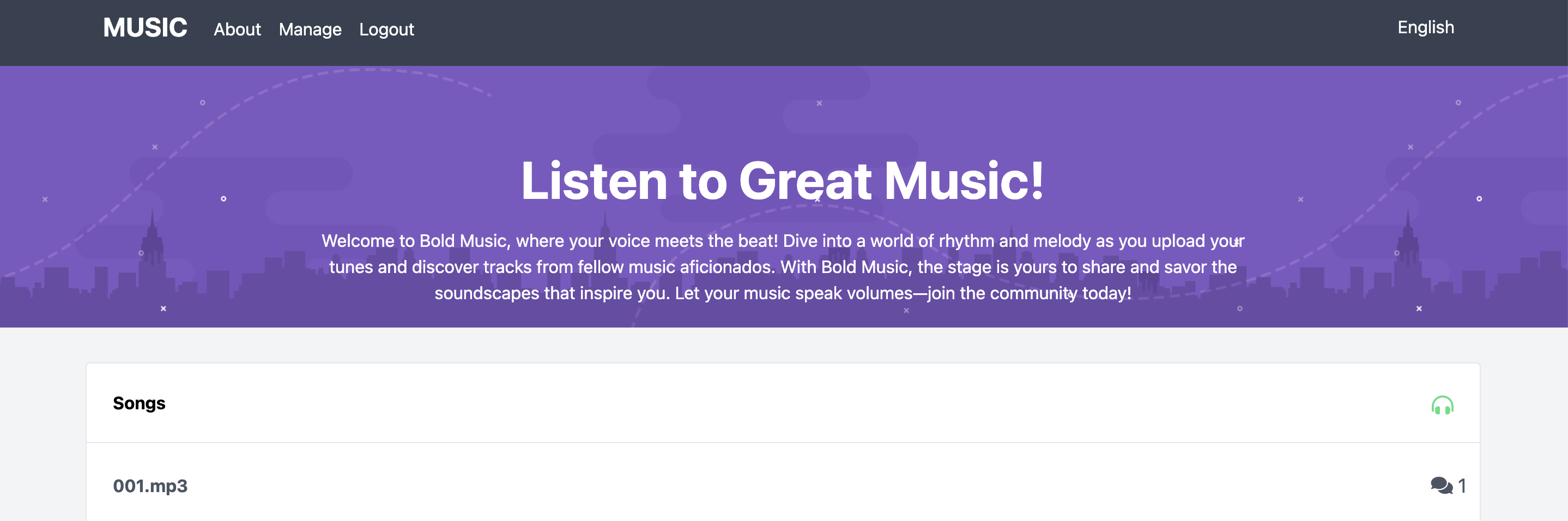
Task: Click the word 'Music!' in the headline
Action: [x=964, y=181]
